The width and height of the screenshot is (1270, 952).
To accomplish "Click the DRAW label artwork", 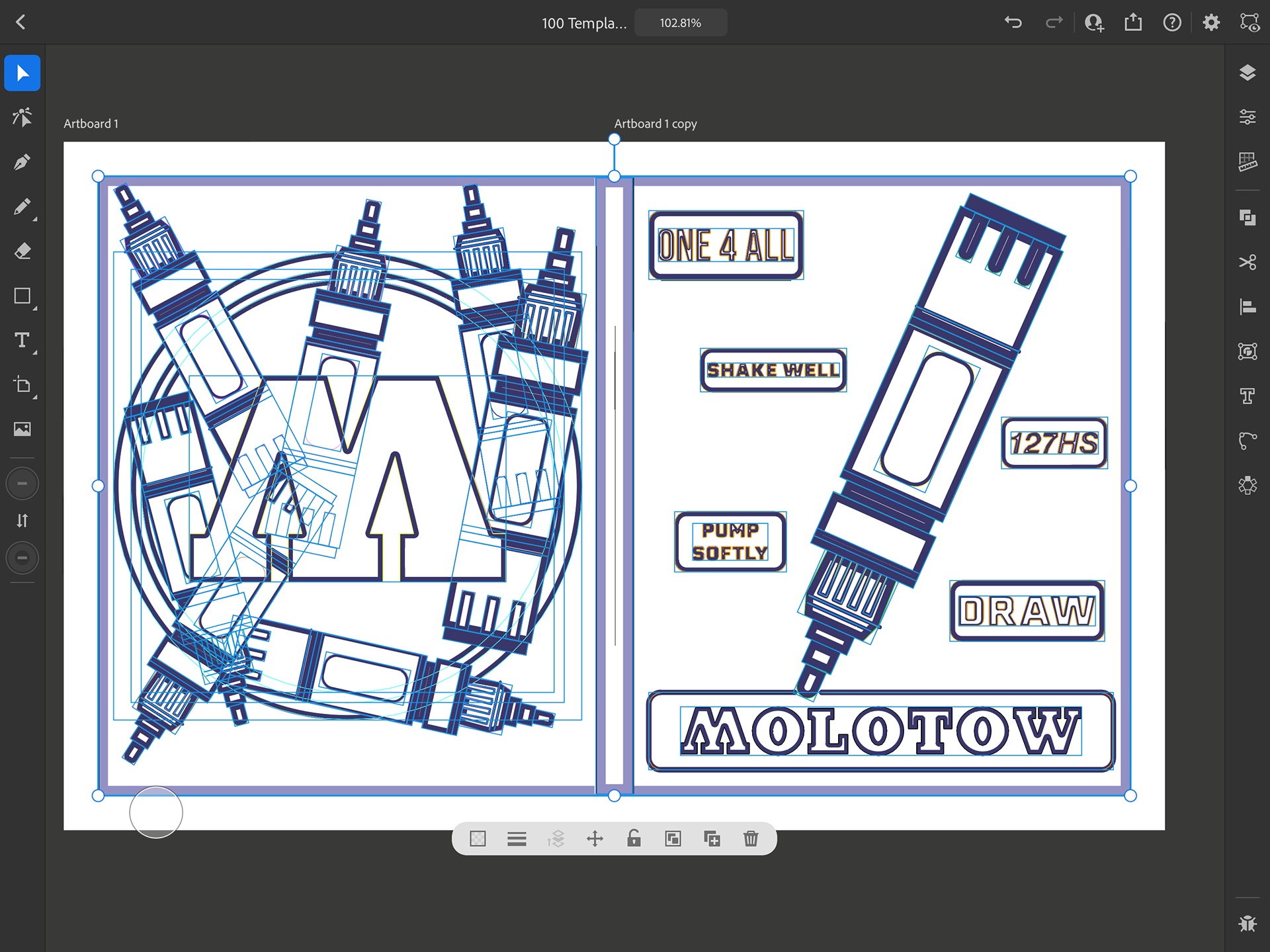I will tap(1027, 611).
